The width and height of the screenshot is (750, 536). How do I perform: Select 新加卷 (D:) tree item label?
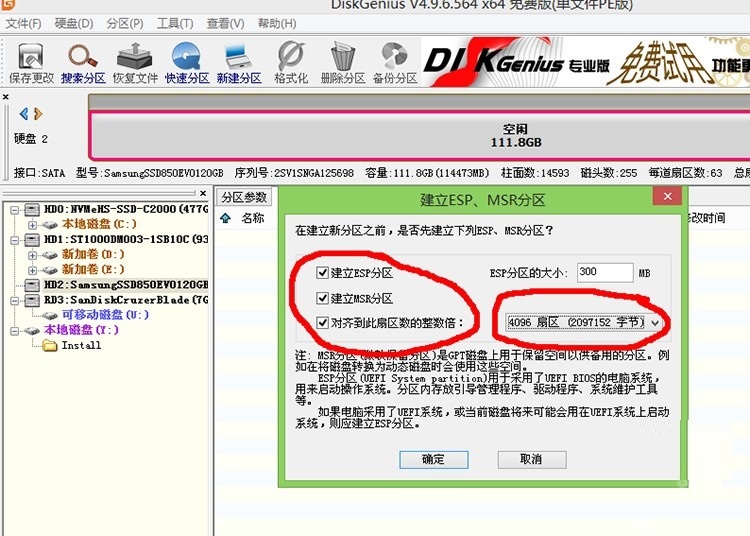pyautogui.click(x=93, y=255)
